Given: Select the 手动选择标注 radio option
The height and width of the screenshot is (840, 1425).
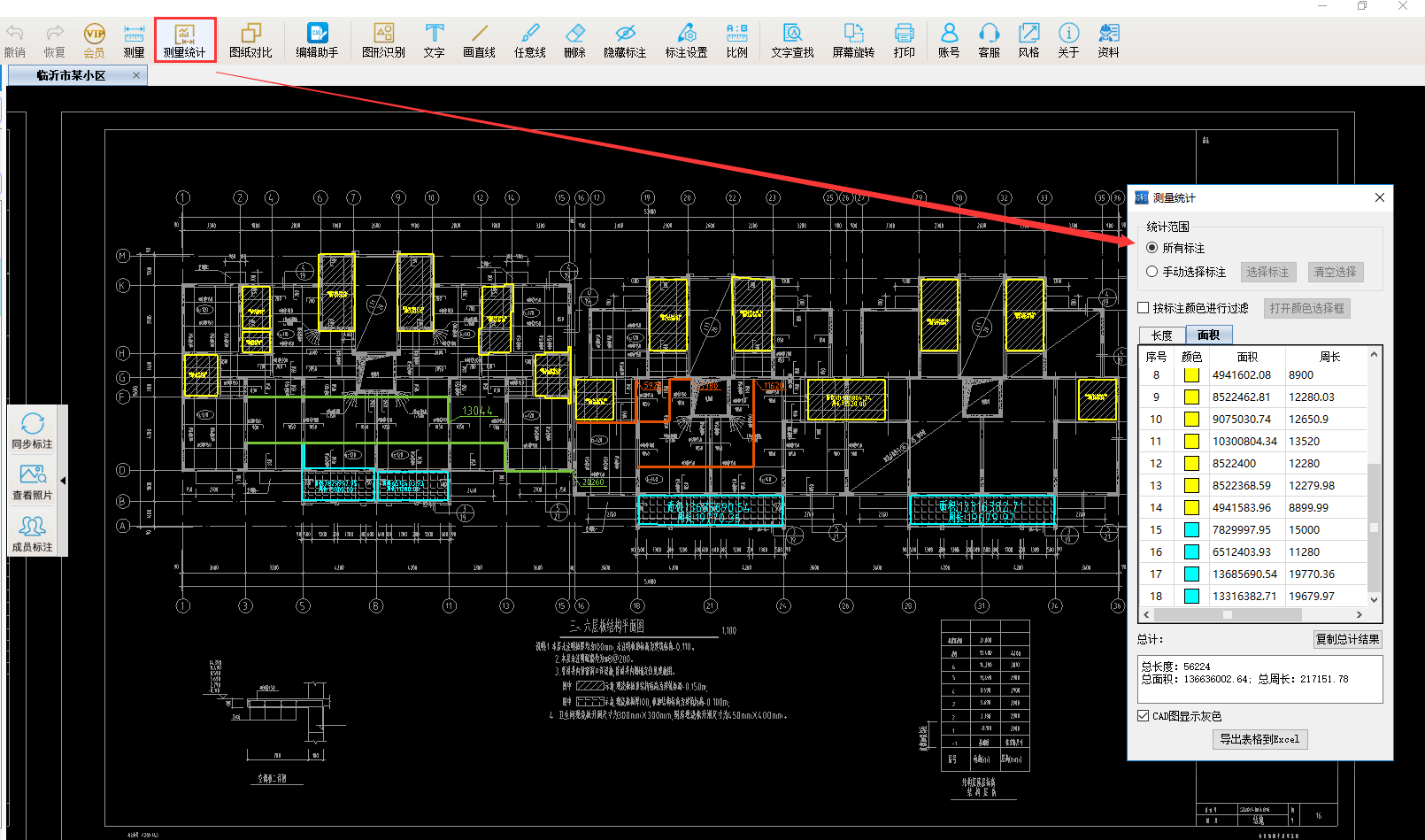Looking at the screenshot, I should 1152,272.
